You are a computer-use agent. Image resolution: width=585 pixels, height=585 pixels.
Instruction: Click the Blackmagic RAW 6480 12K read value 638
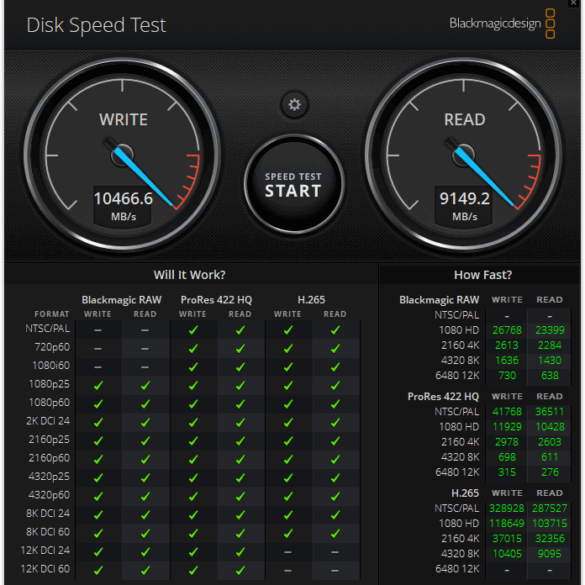pos(550,375)
